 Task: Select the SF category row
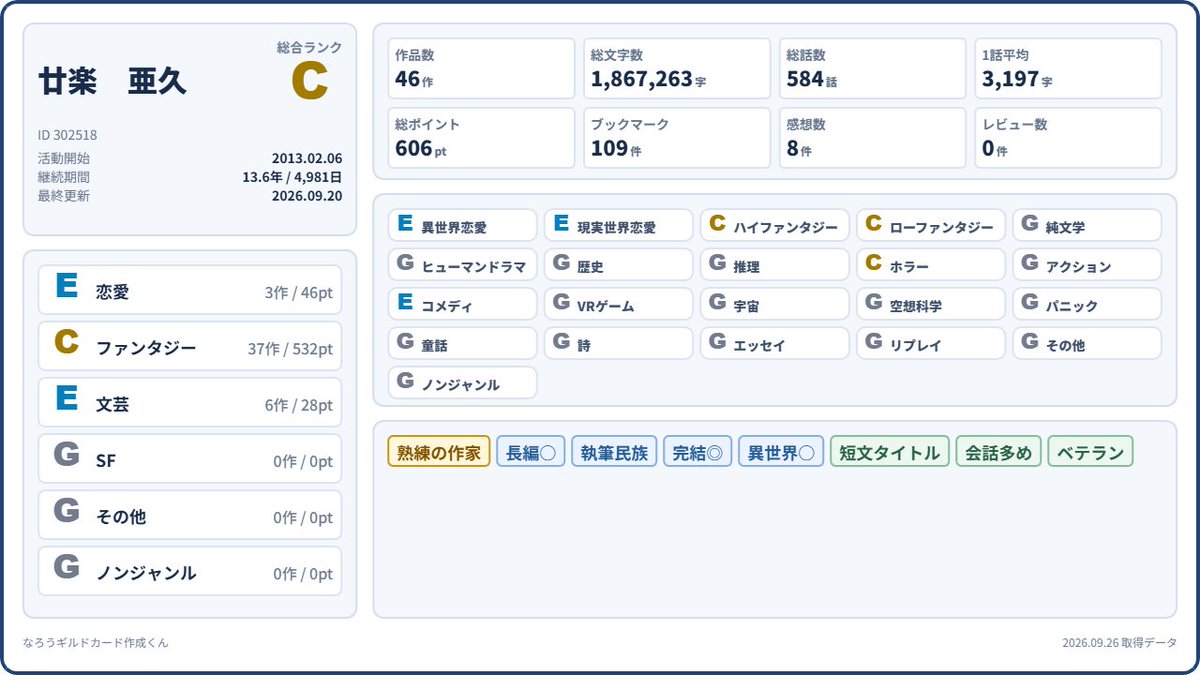pos(190,459)
